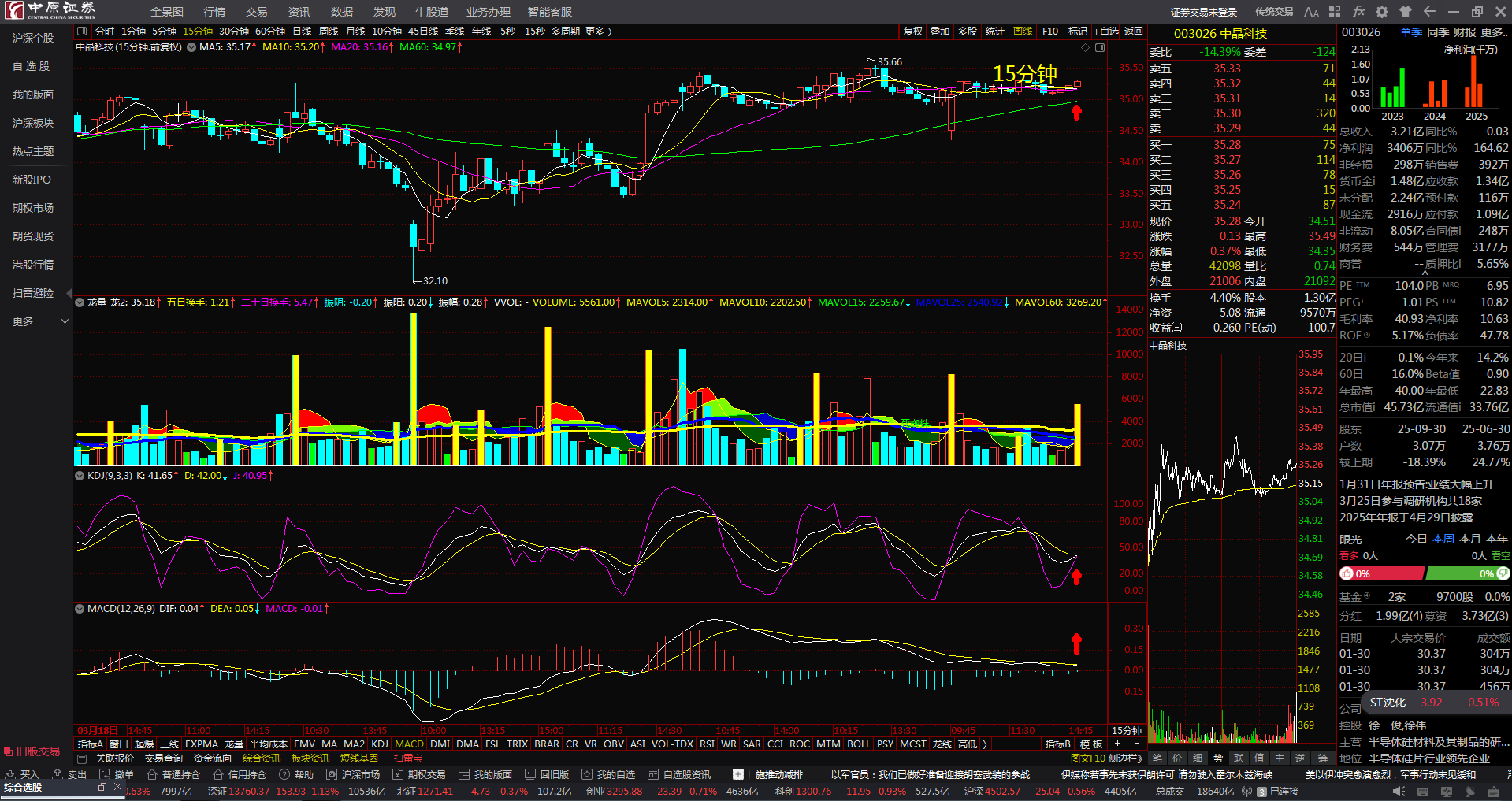This screenshot has height=801, width=1512.
Task: Open the 资讯 menu
Action: 299,12
